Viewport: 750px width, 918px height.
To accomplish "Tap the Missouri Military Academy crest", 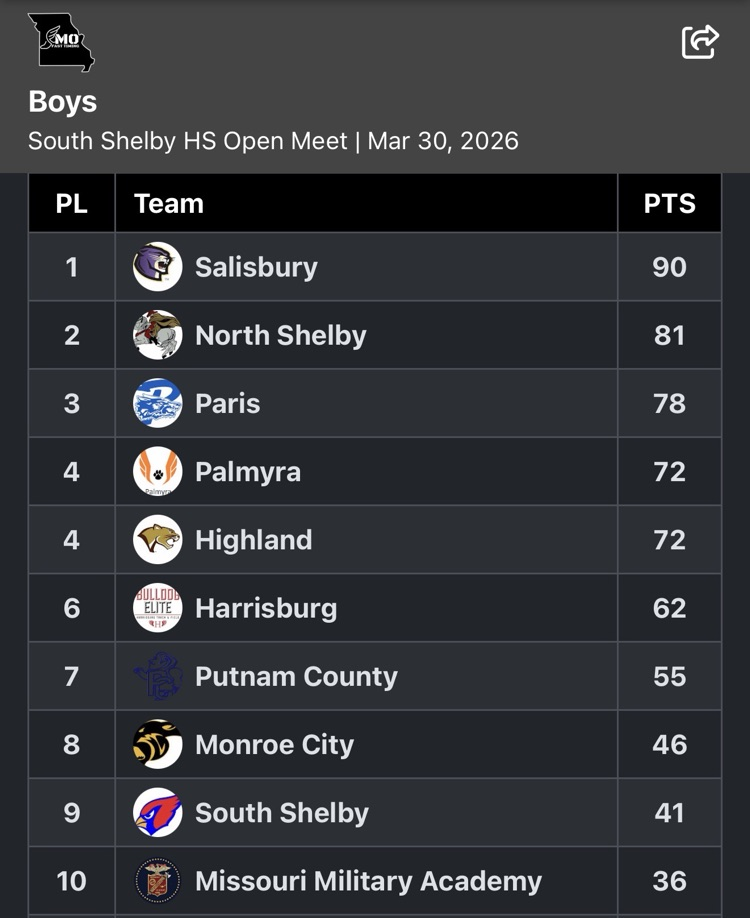I will [158, 881].
